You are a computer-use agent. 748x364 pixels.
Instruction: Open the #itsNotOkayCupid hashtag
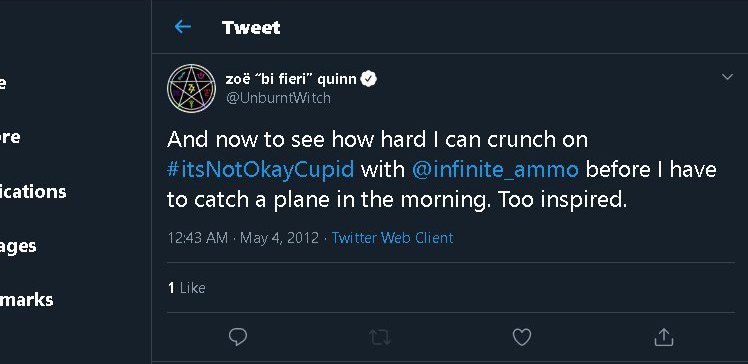(x=261, y=169)
